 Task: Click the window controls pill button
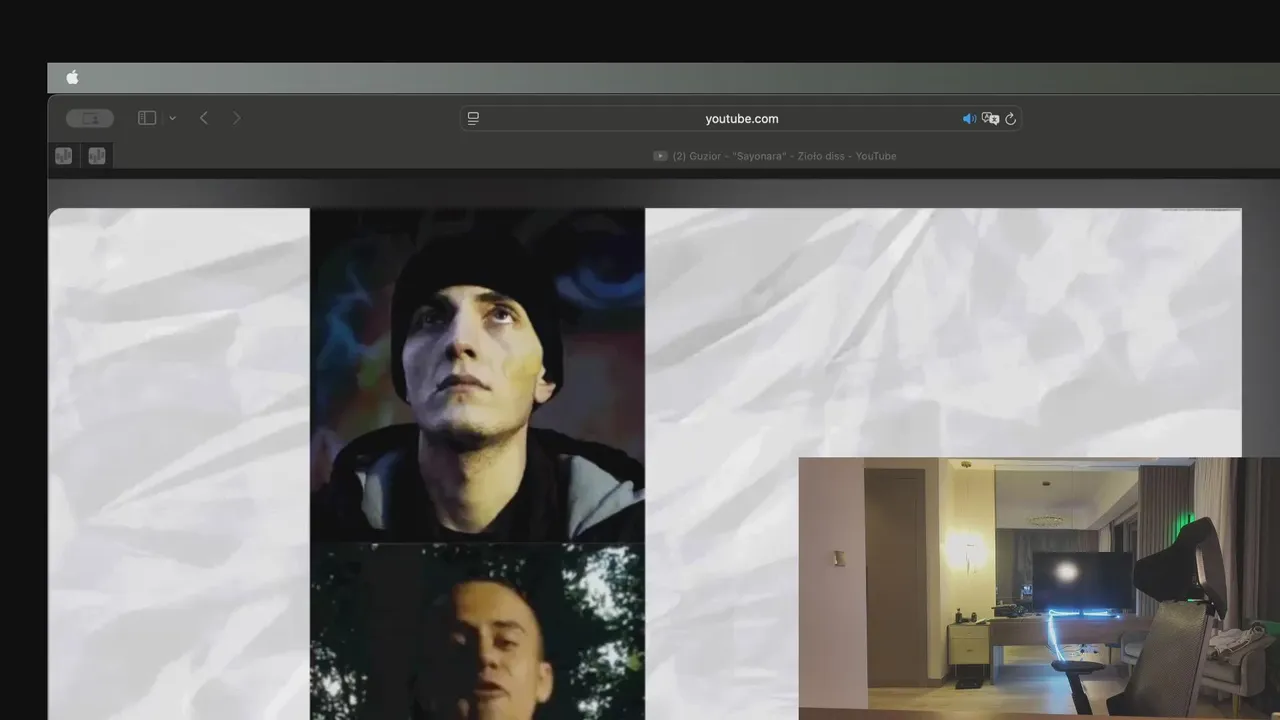[x=90, y=118]
